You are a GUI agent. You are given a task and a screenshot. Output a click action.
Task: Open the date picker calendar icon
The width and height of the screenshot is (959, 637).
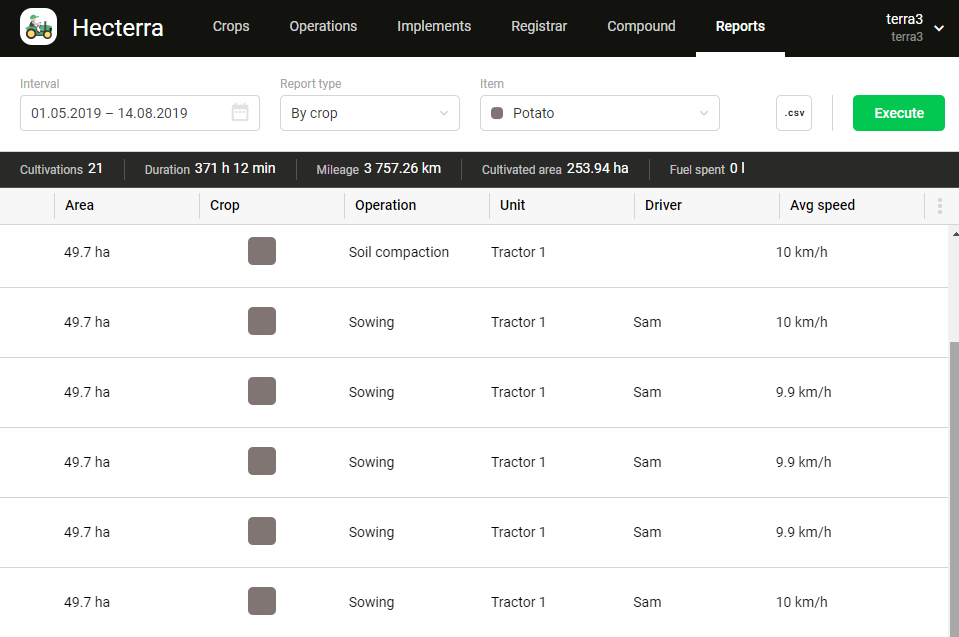click(x=240, y=113)
